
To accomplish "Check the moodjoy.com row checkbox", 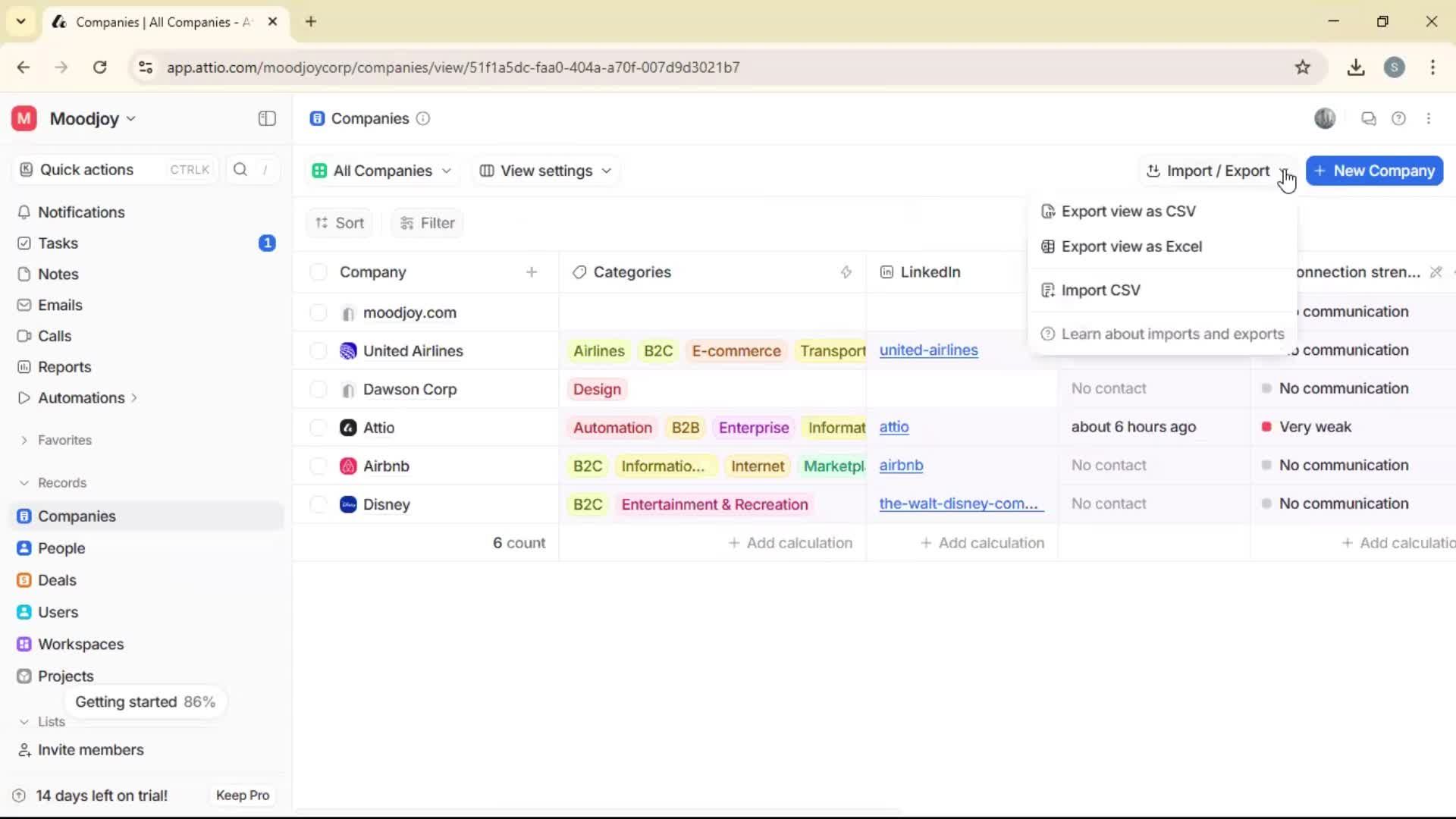I will [318, 312].
